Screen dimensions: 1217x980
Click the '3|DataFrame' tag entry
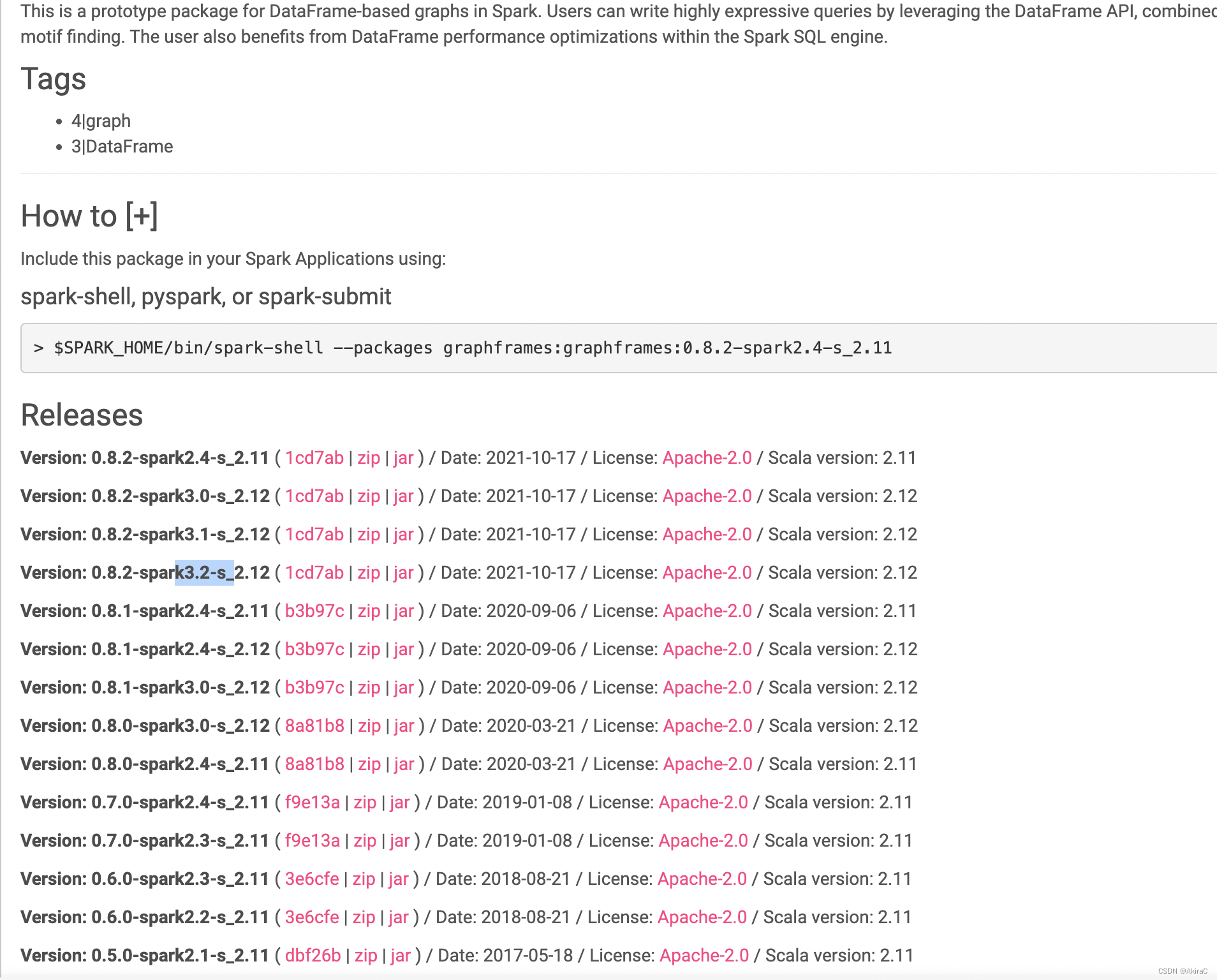pyautogui.click(x=122, y=147)
